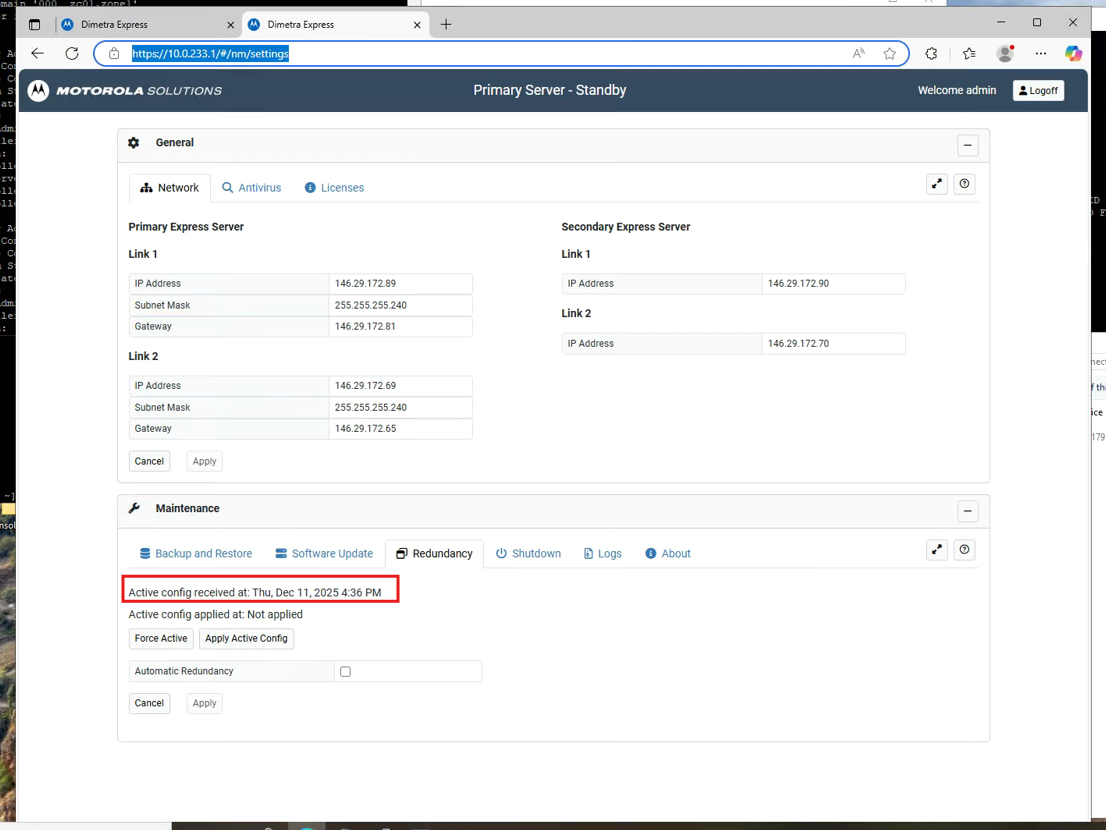Edit Primary Link 1 IP Address field
The image size is (1106, 830).
pyautogui.click(x=400, y=283)
